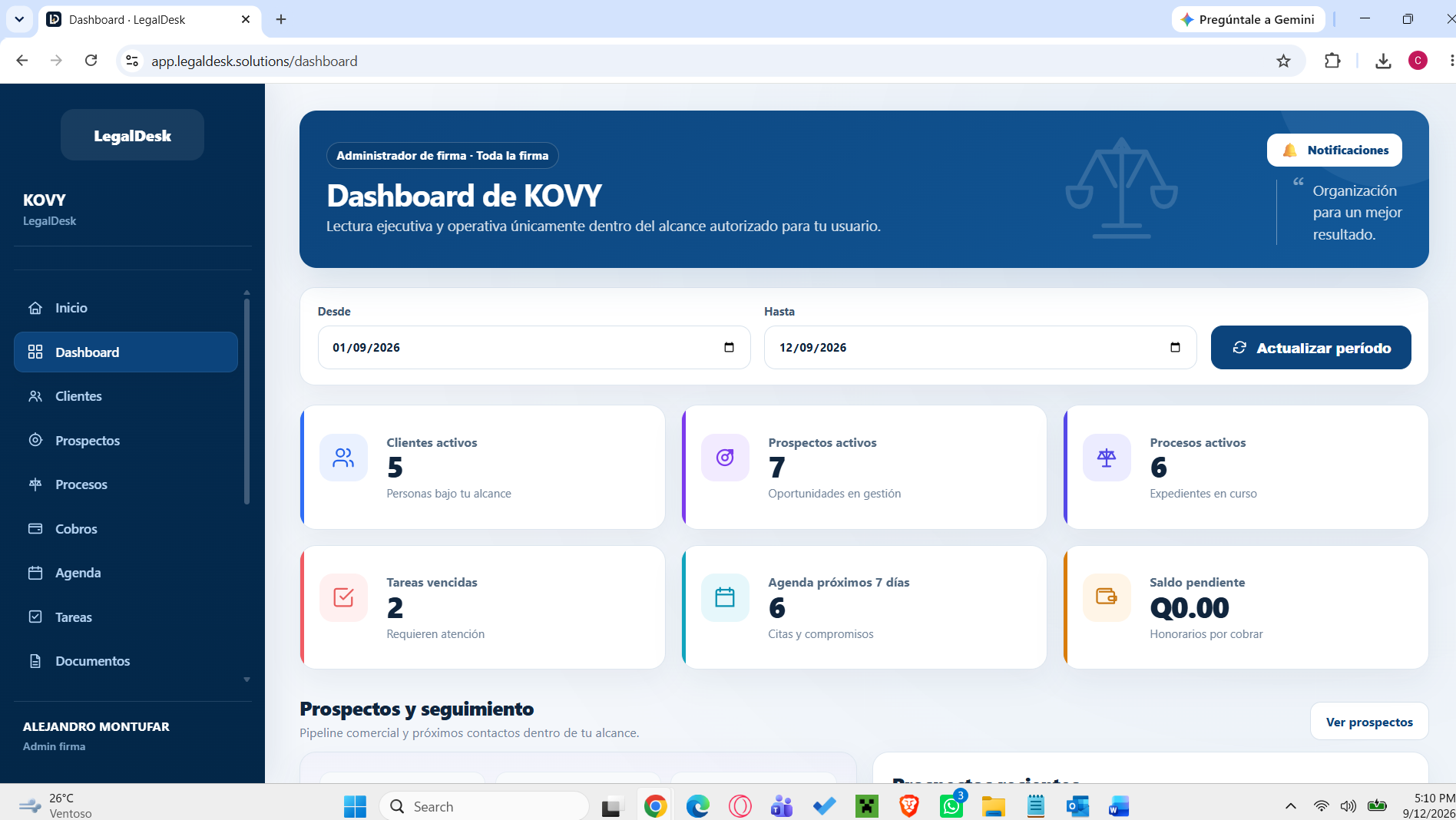Open the tab search dropdown arrow

(x=19, y=19)
